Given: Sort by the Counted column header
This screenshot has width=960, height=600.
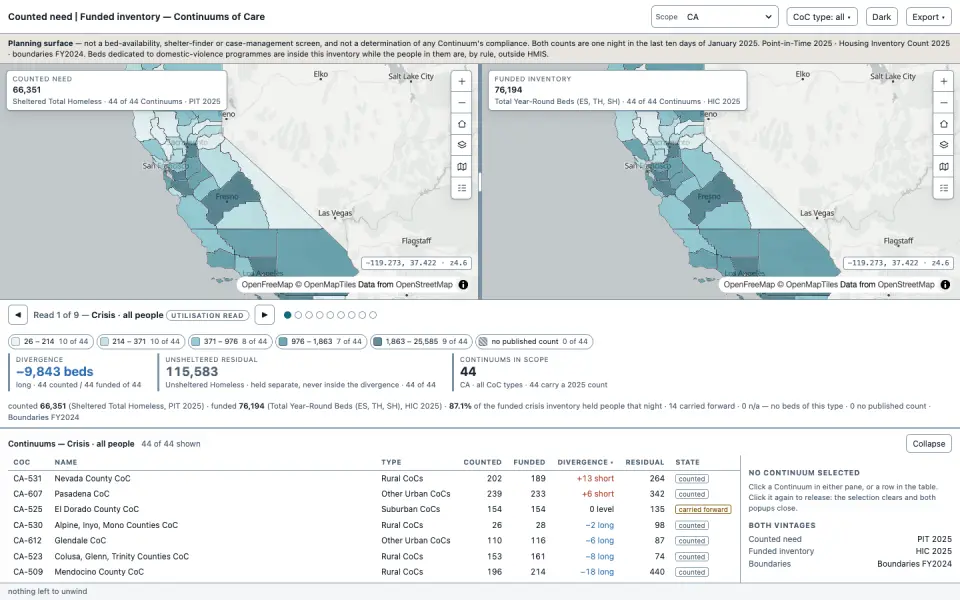Looking at the screenshot, I should coord(482,462).
